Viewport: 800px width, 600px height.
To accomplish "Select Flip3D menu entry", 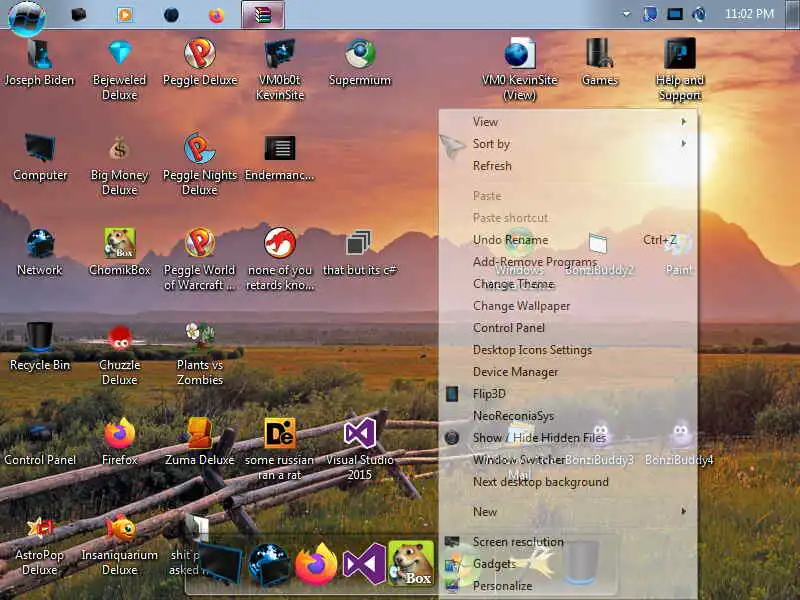I will click(568, 393).
